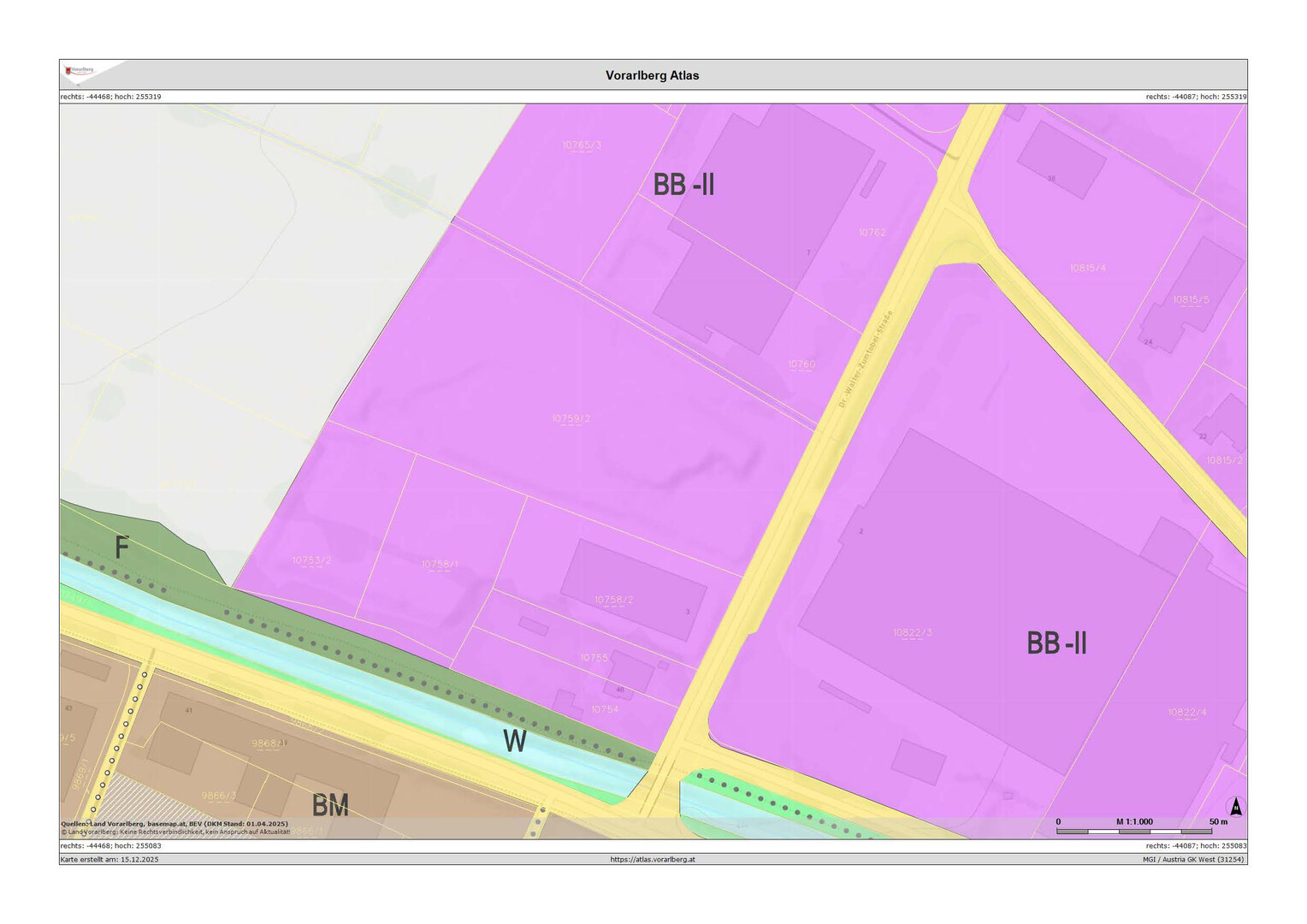
Task: Click the W water zone label
Action: pos(514,741)
